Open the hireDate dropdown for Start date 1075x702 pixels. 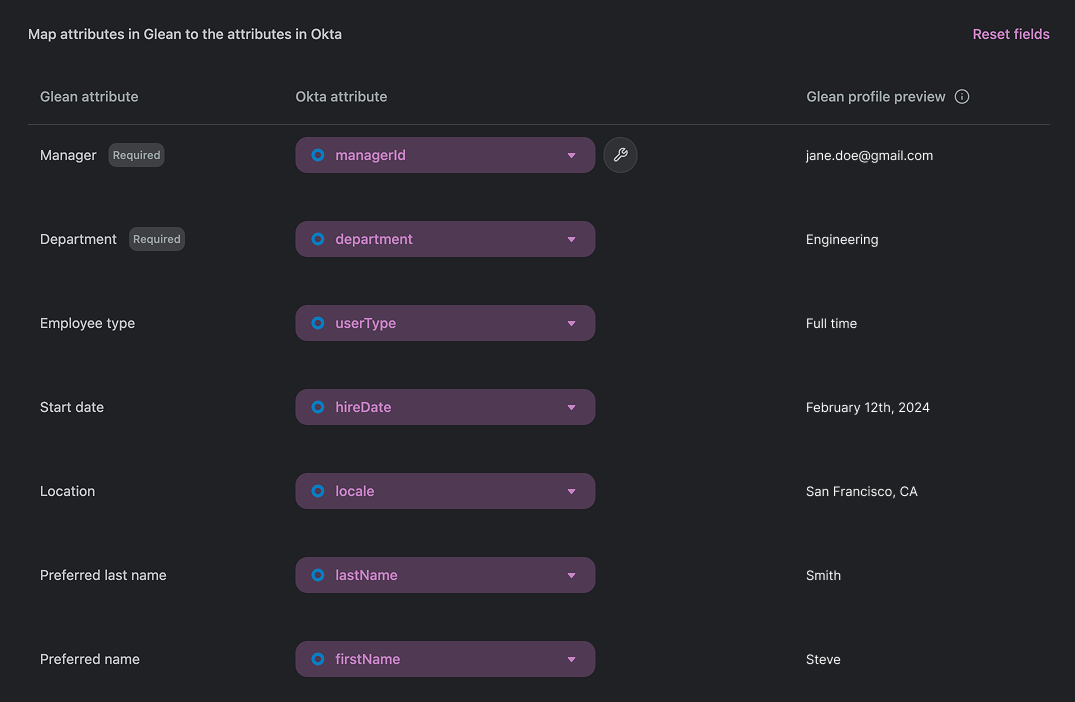(571, 407)
